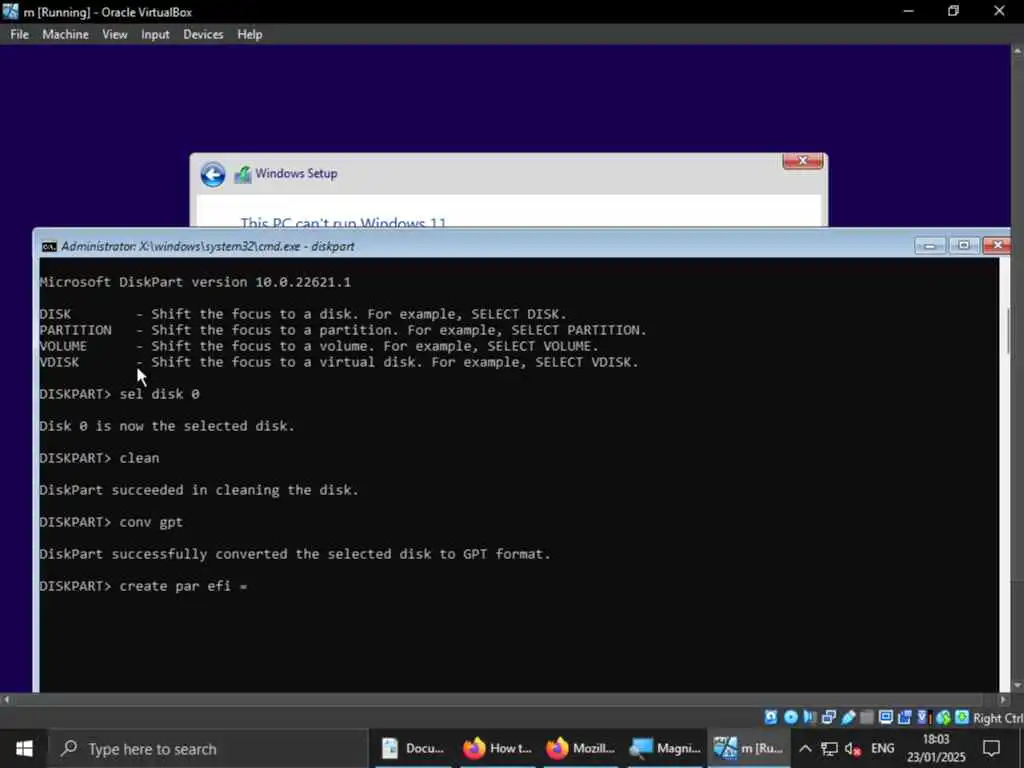
Task: Open the File menu in VirtualBox
Action: 20,35
